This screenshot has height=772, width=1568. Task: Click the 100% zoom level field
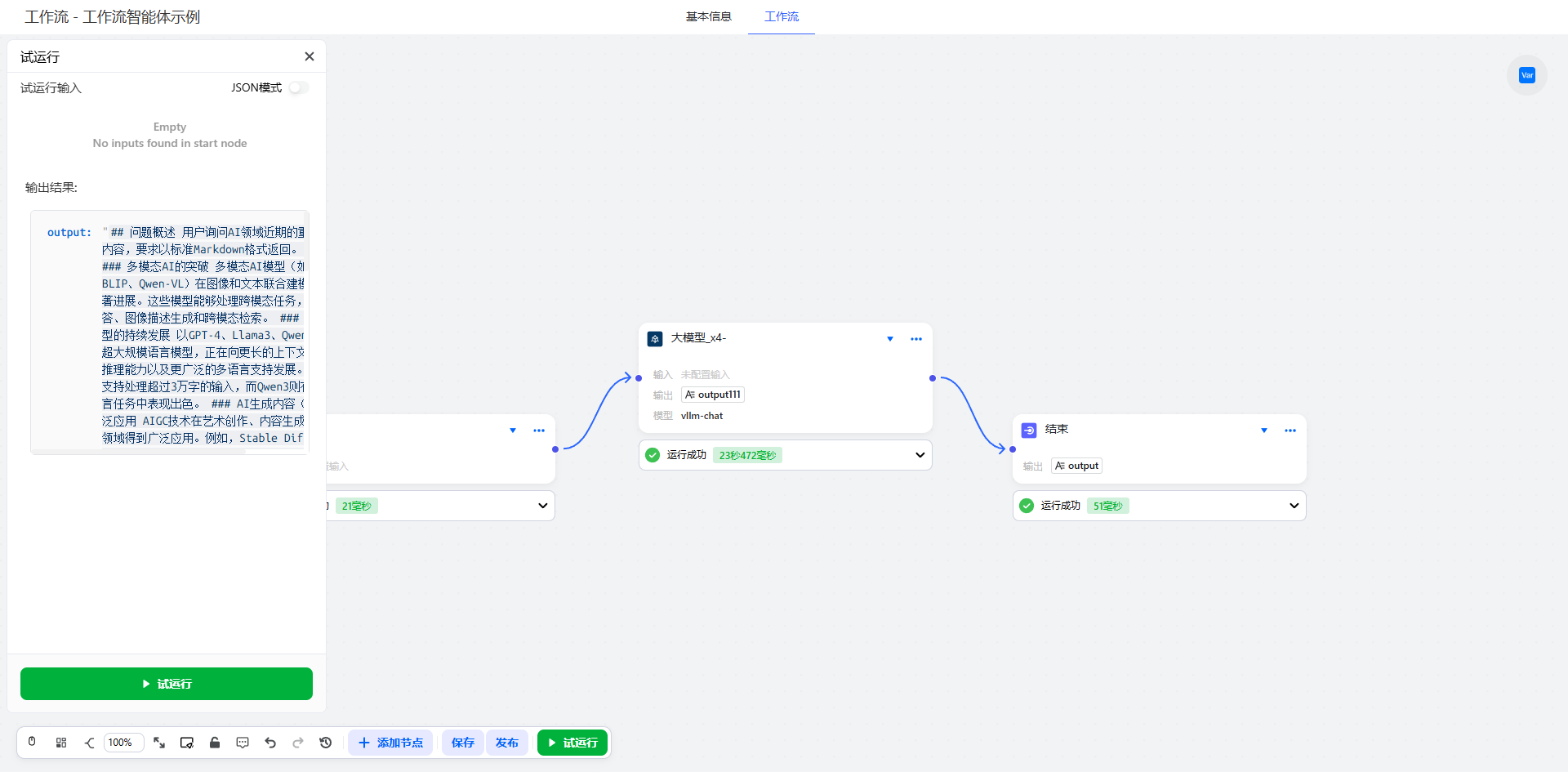coord(122,743)
